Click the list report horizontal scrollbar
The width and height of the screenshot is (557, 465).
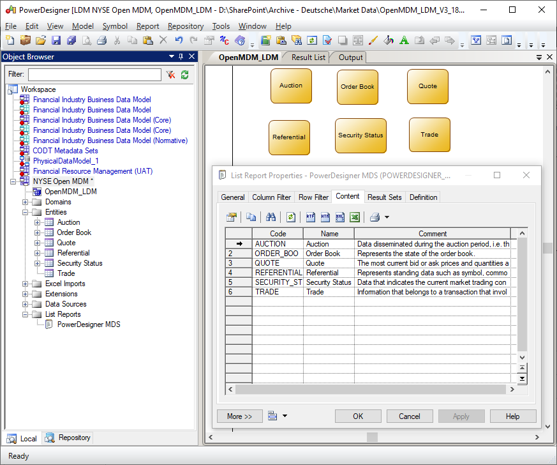371,389
